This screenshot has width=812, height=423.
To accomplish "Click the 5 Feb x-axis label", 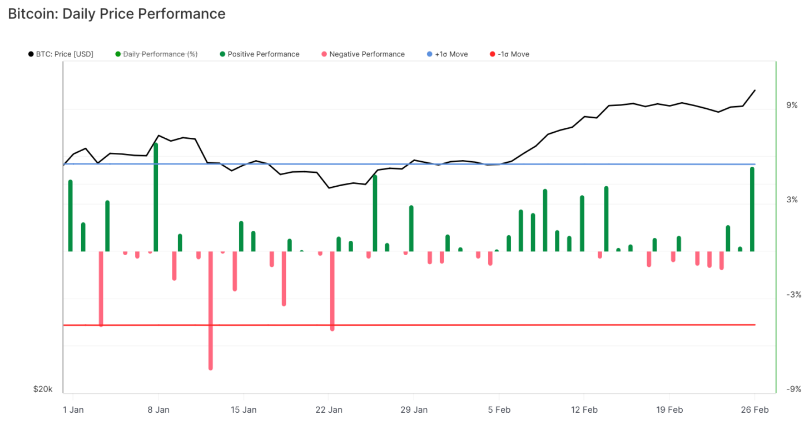I will point(499,410).
